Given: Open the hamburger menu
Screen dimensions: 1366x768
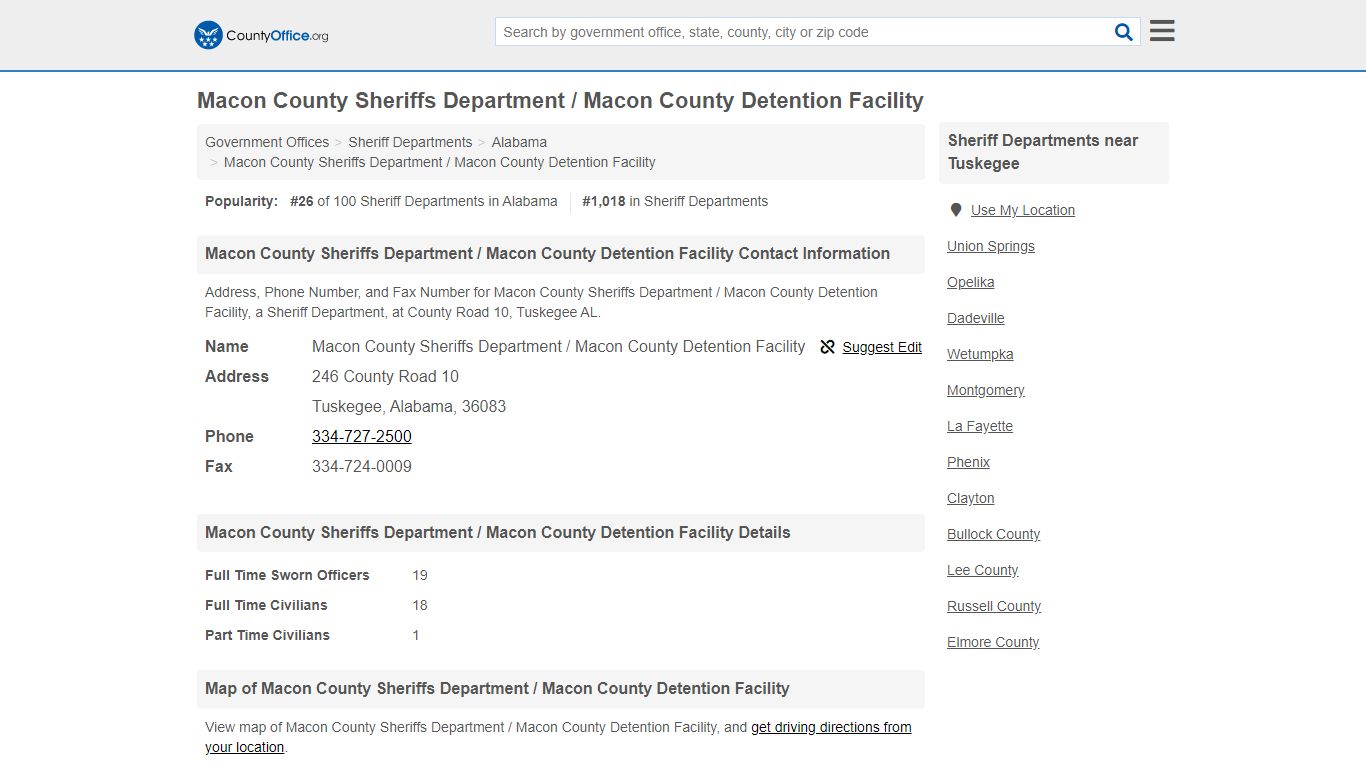Looking at the screenshot, I should pos(1162,31).
